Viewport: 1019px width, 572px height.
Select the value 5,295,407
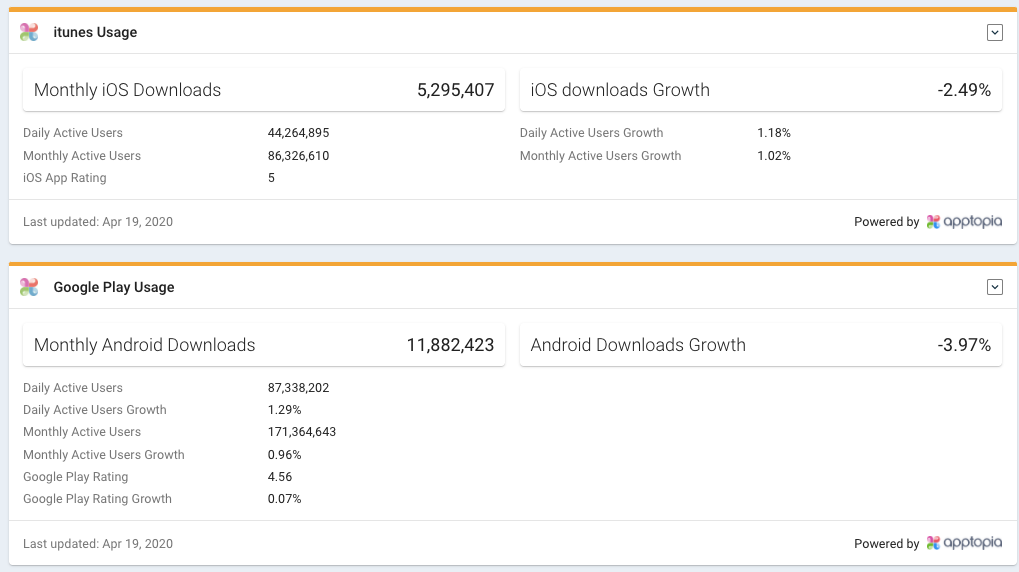tap(456, 90)
